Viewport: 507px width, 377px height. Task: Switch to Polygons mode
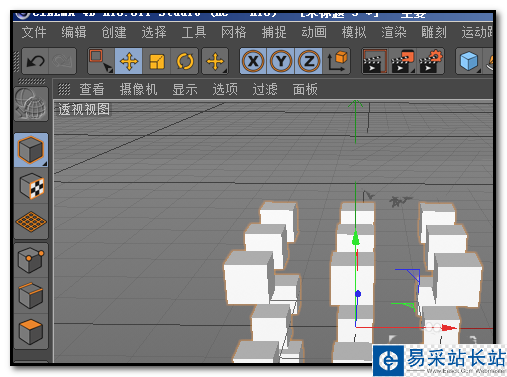[31, 331]
